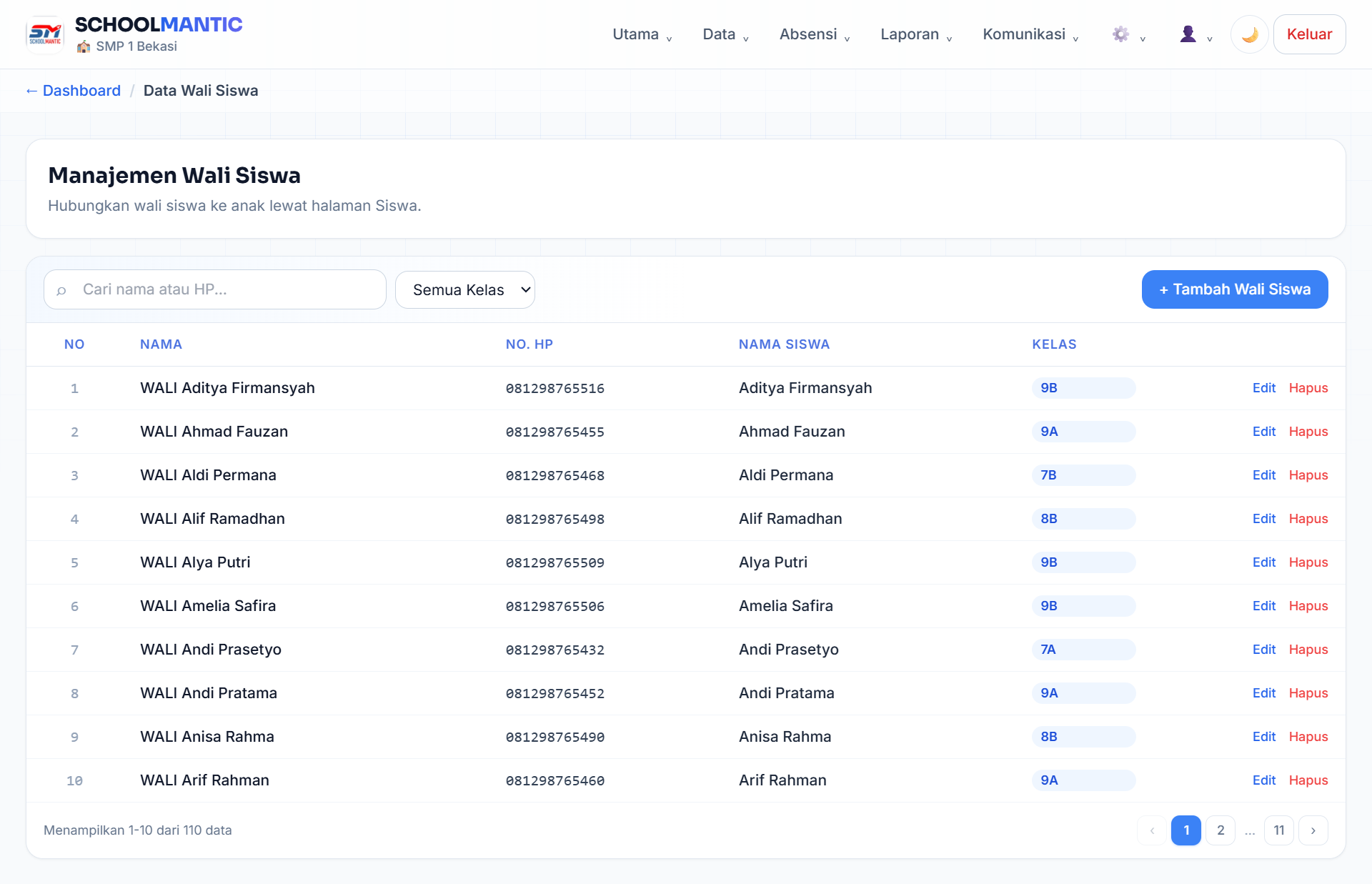The image size is (1372, 884).
Task: Go to next page arrow
Action: tap(1313, 830)
